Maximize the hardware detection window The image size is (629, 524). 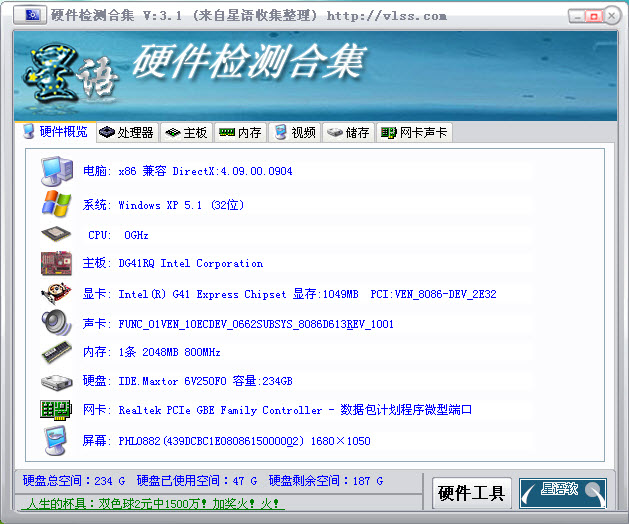pos(593,16)
